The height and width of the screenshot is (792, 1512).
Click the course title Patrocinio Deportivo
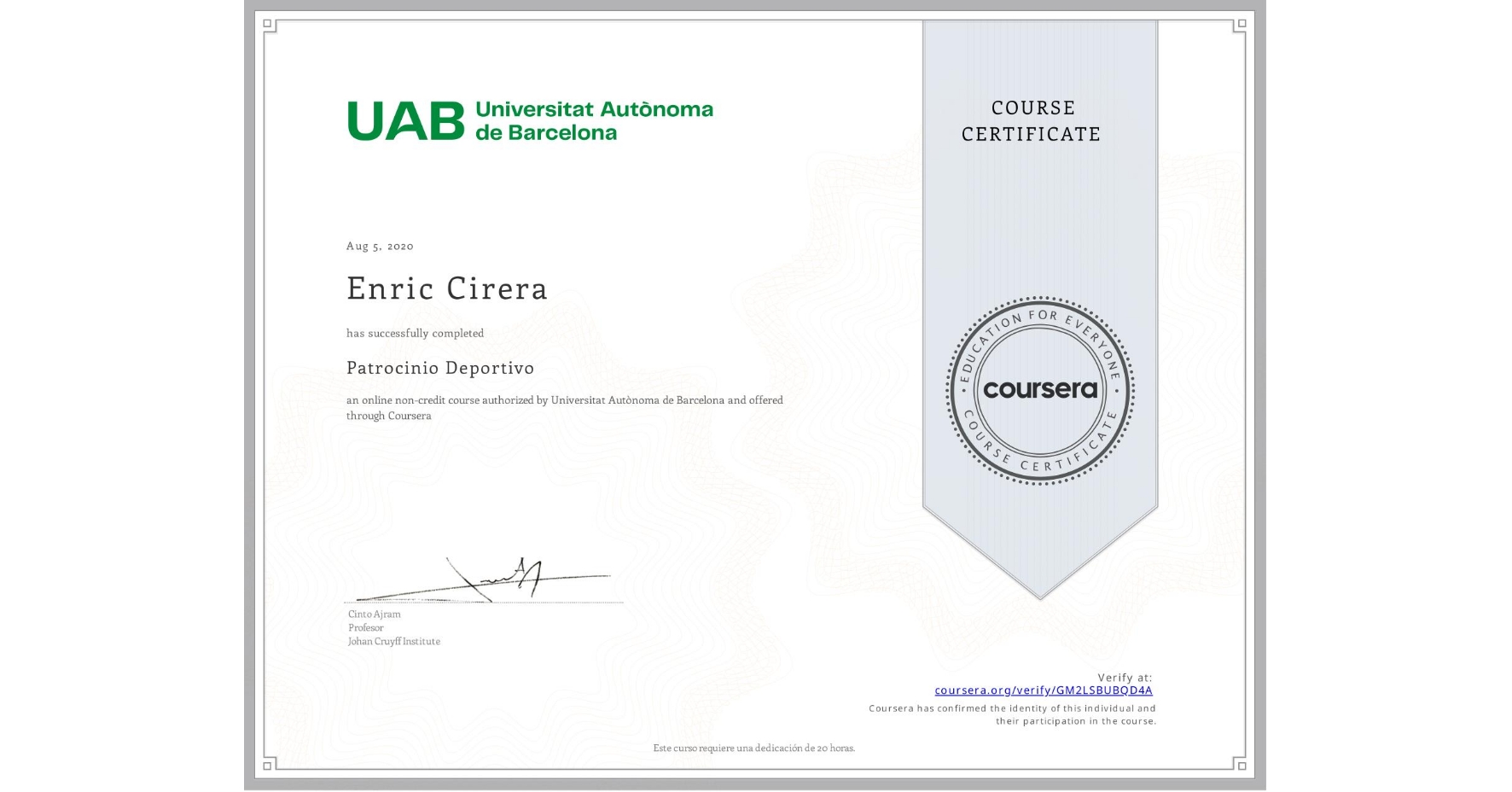(x=440, y=368)
